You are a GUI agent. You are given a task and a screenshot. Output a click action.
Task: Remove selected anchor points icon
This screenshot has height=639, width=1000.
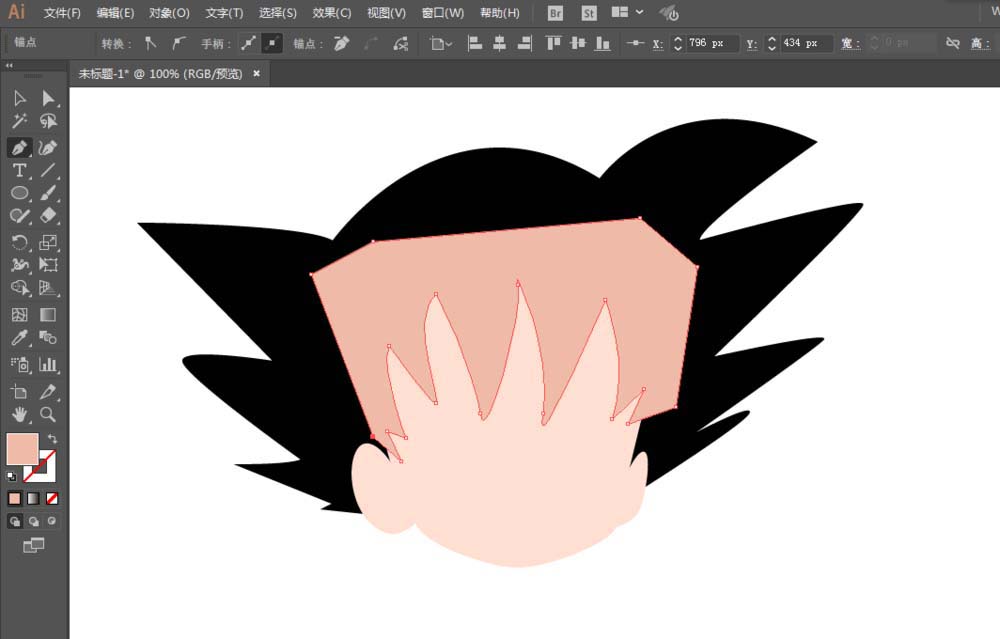[342, 43]
